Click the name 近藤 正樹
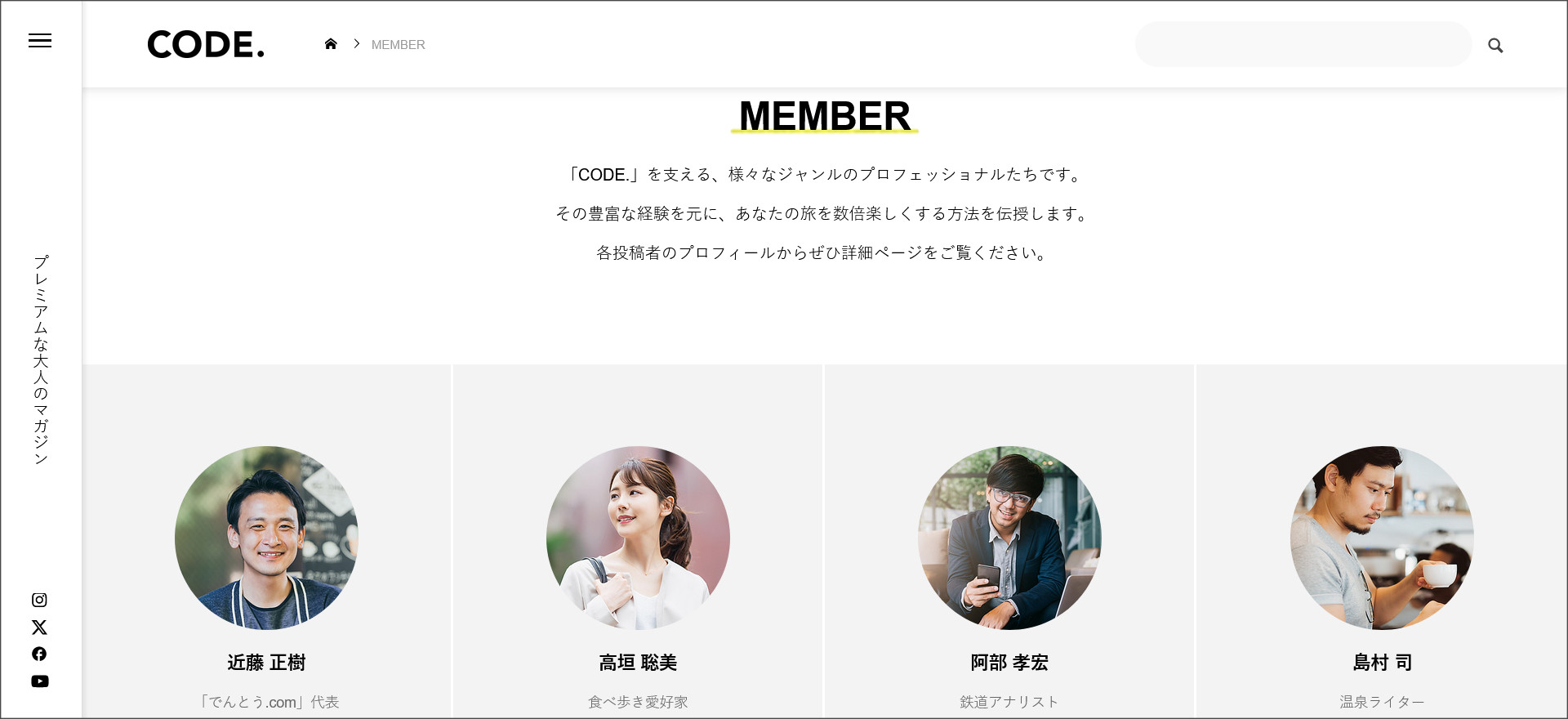Image resolution: width=1568 pixels, height=719 pixels. coord(266,663)
